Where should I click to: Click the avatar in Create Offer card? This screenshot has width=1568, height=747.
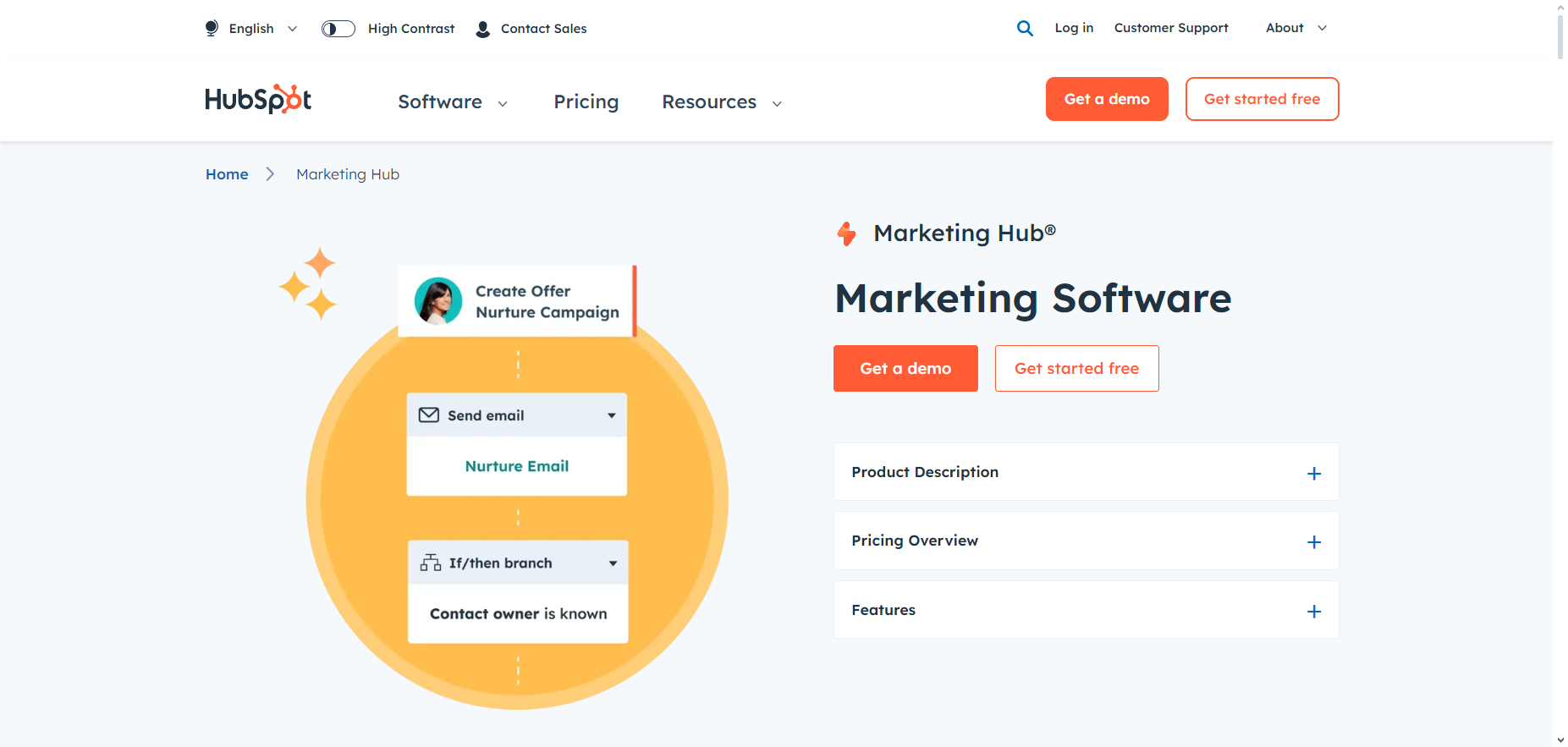(x=438, y=301)
